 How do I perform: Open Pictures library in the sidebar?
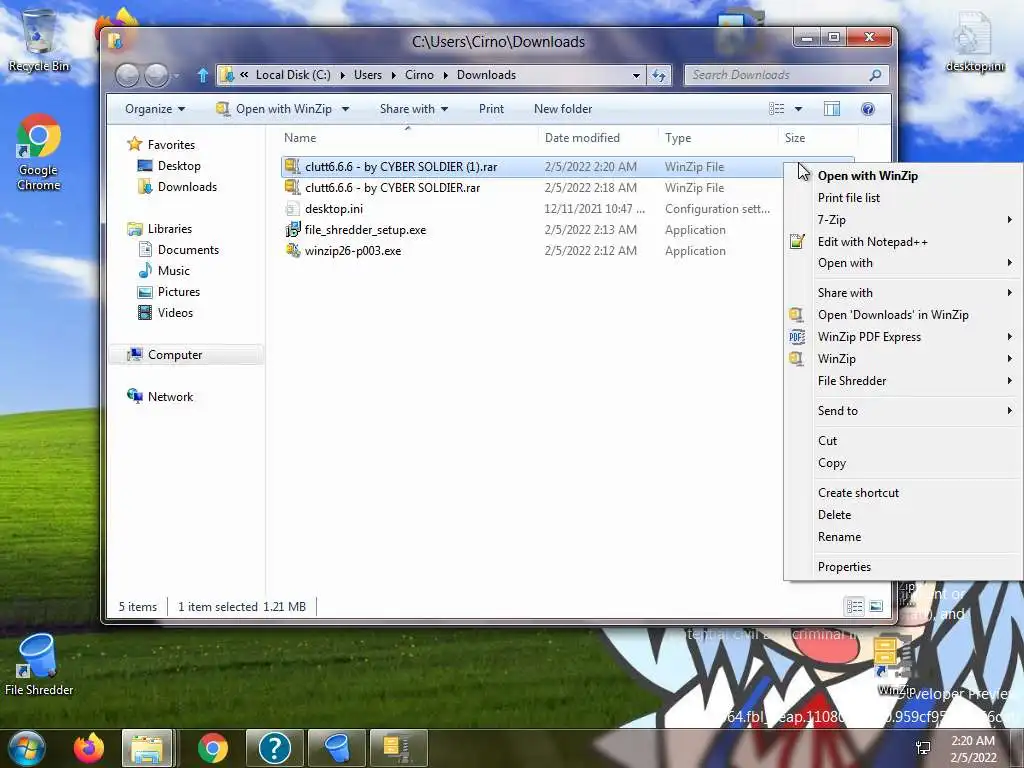click(178, 291)
